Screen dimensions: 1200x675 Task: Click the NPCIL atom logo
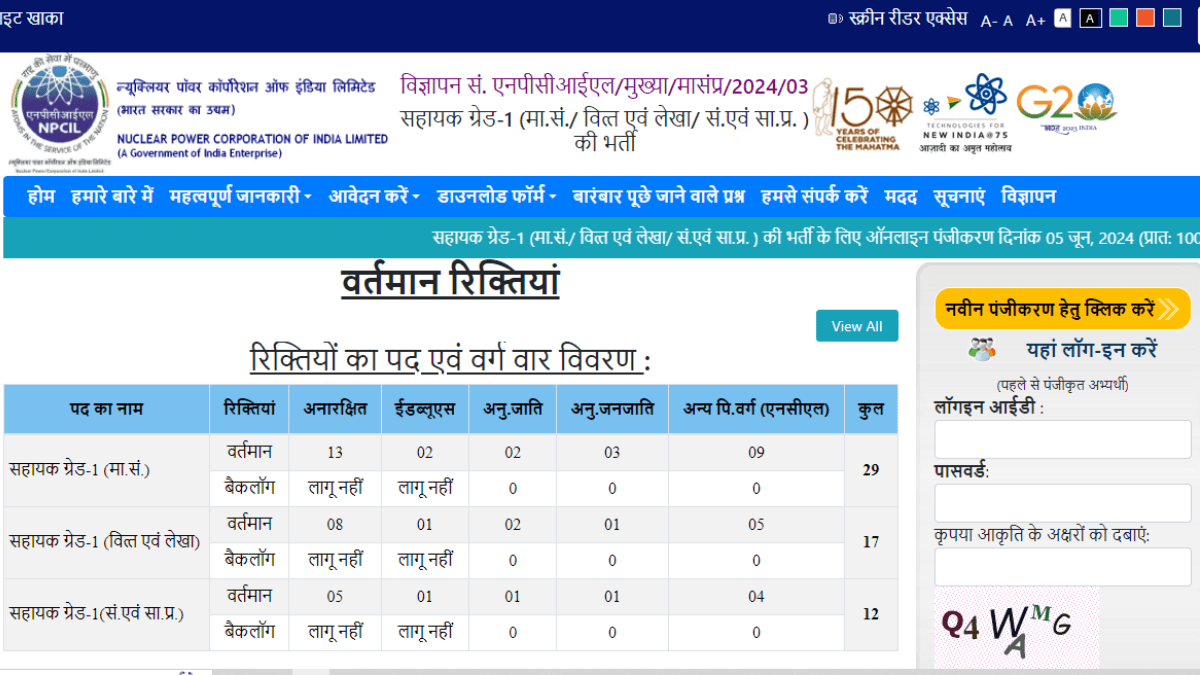59,111
